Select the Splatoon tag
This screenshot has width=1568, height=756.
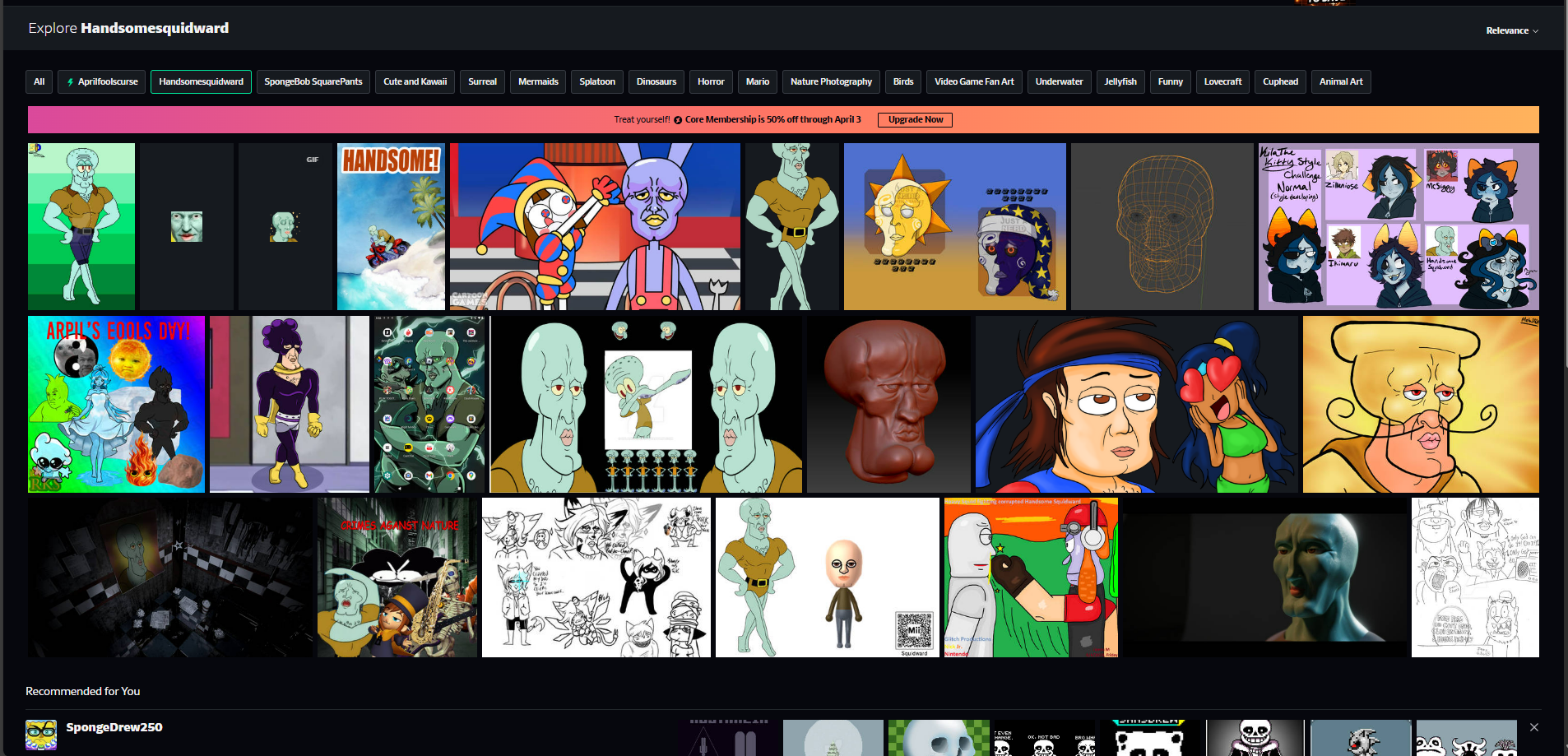point(597,81)
